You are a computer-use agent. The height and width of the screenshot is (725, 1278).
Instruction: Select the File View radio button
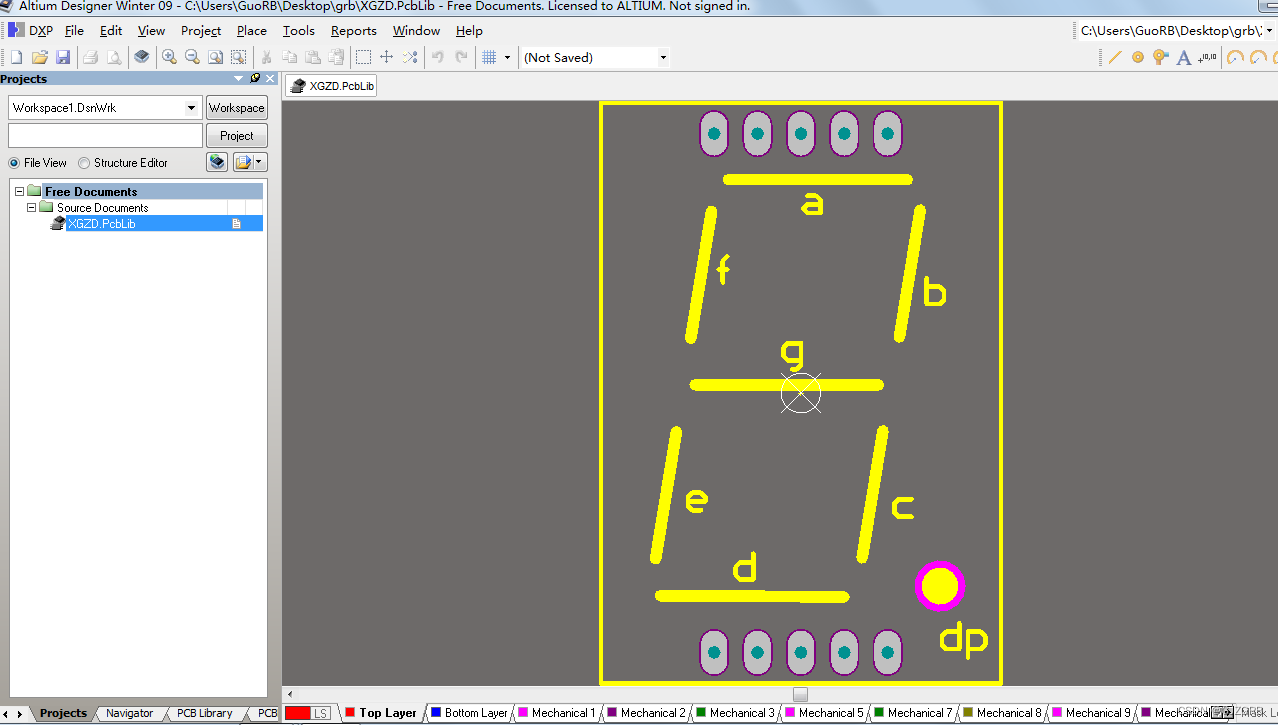tap(12, 162)
